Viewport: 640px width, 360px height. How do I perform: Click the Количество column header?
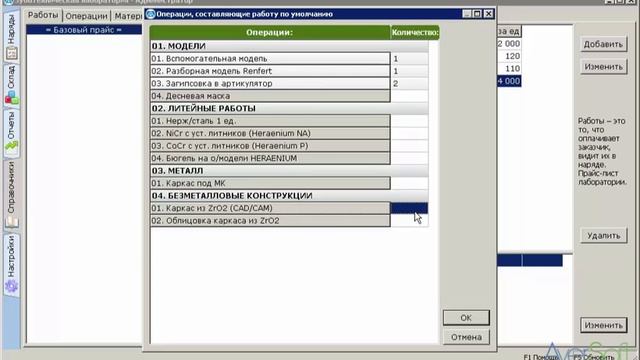[x=415, y=32]
